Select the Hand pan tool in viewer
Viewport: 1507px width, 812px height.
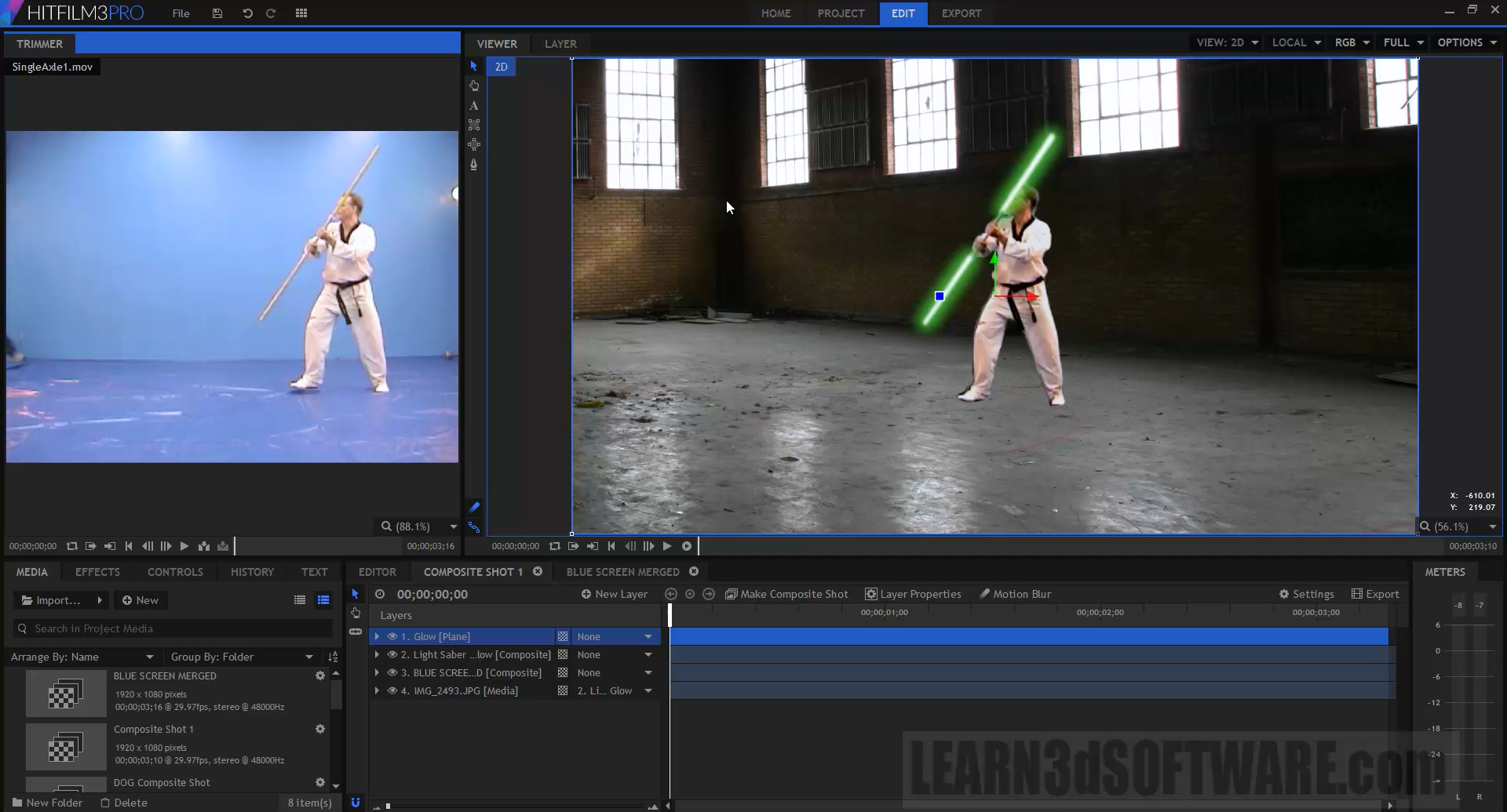coord(474,86)
